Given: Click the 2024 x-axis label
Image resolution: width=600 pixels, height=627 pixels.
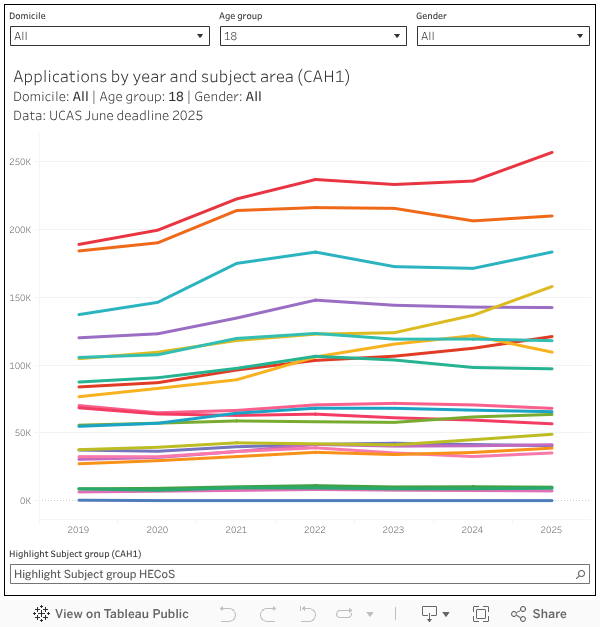Looking at the screenshot, I should [472, 529].
